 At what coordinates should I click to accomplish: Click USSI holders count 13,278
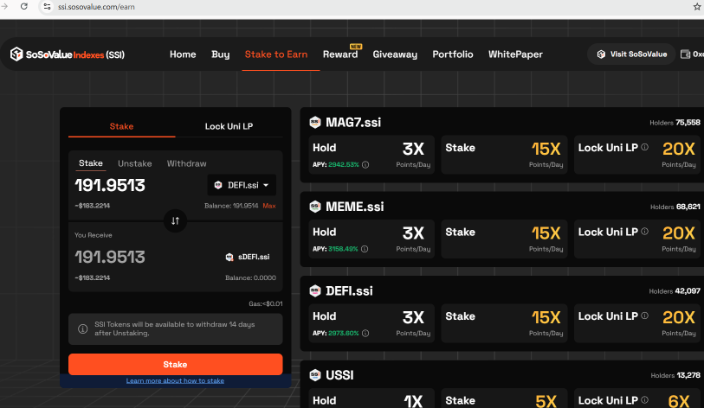(x=688, y=375)
